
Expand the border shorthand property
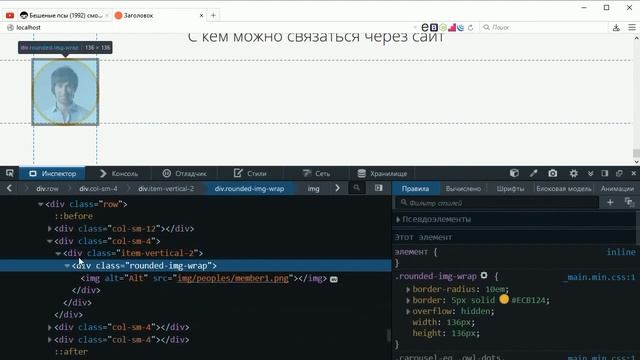click(408, 300)
